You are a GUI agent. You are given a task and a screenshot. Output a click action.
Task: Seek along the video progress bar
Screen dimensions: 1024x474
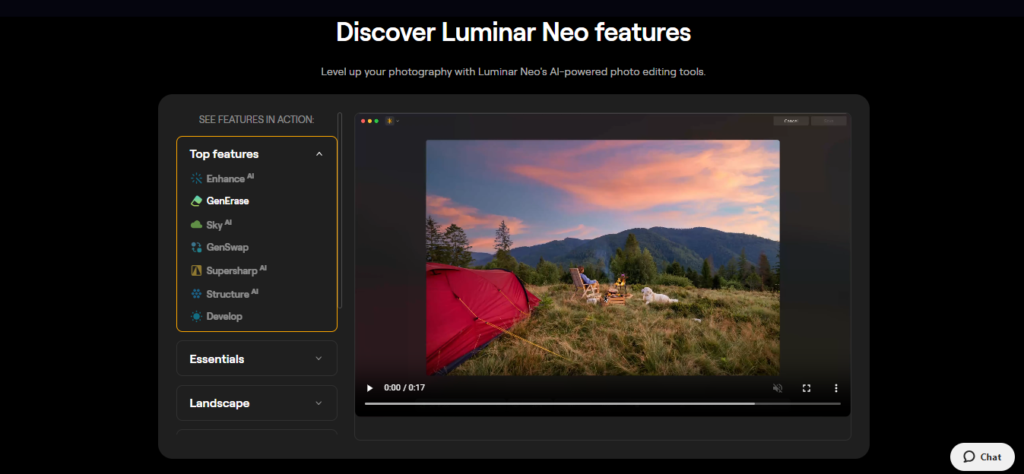602,403
